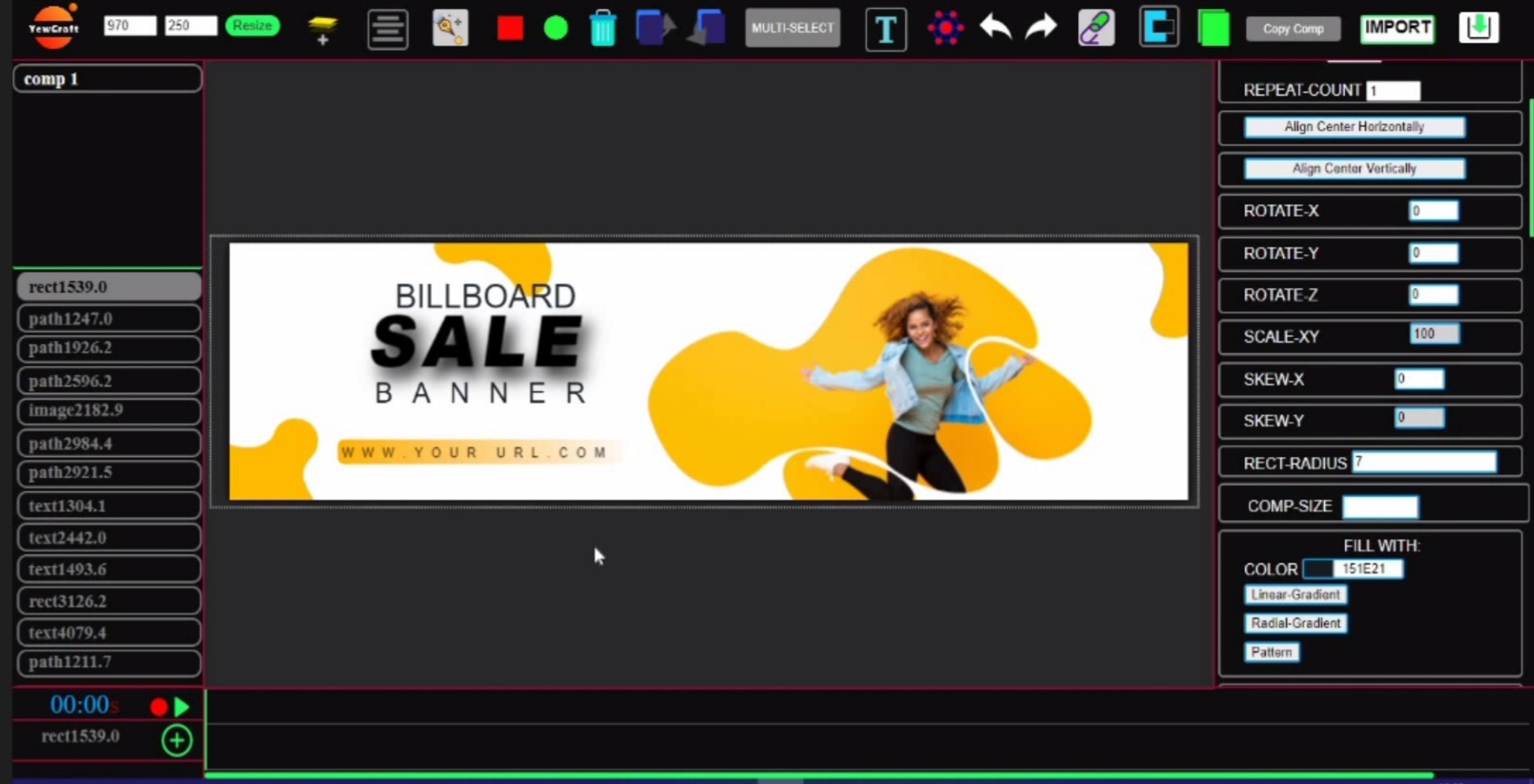
Task: Click the color hex field 151E21
Action: click(x=1367, y=568)
